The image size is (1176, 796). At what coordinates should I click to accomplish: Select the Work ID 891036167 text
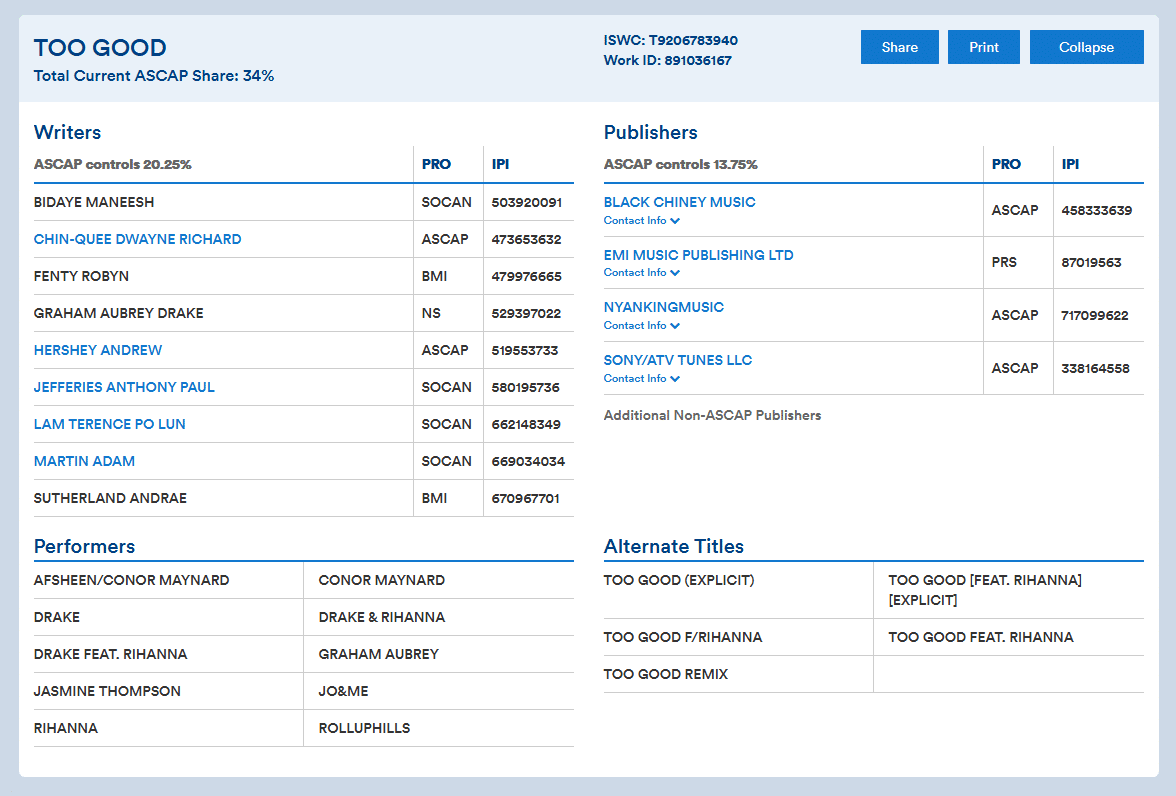point(668,61)
